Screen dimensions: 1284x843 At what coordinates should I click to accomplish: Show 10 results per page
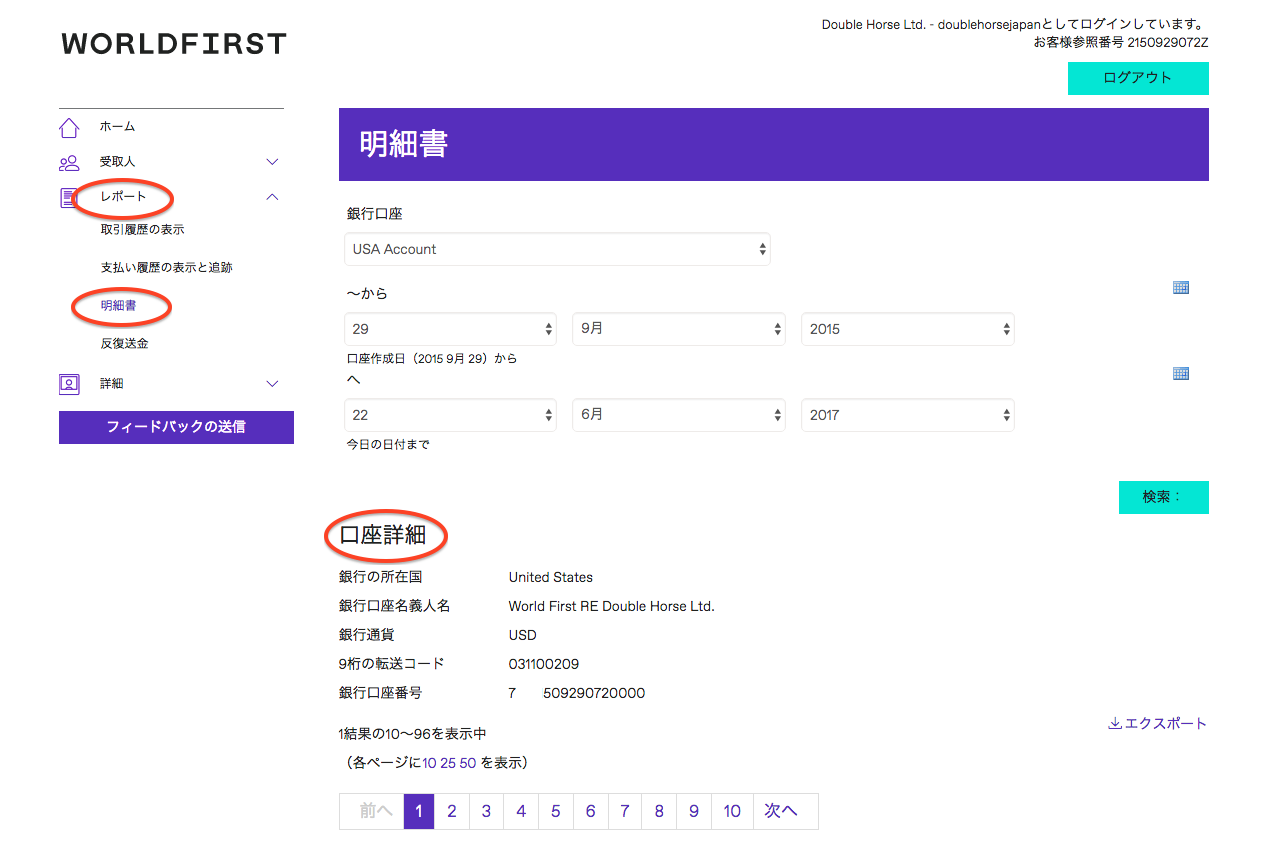(429, 763)
